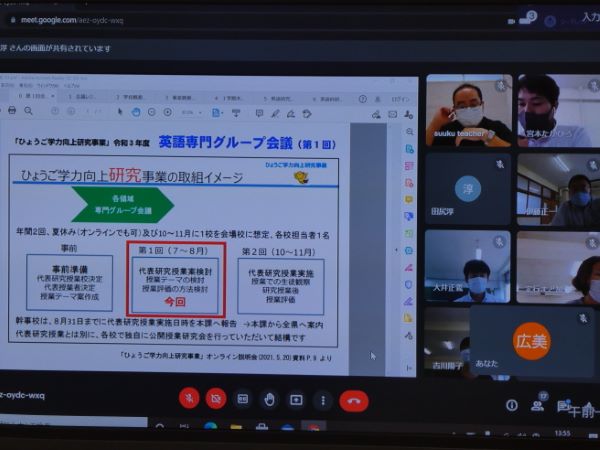This screenshot has height=450, width=600.
Task: Show participants list with 17 badge
Action: [538, 404]
